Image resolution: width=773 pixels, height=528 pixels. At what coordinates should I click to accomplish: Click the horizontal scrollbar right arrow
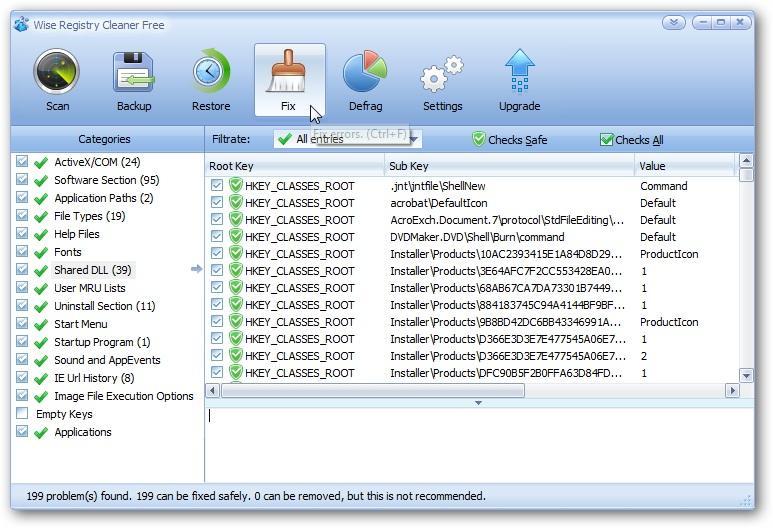click(x=732, y=391)
